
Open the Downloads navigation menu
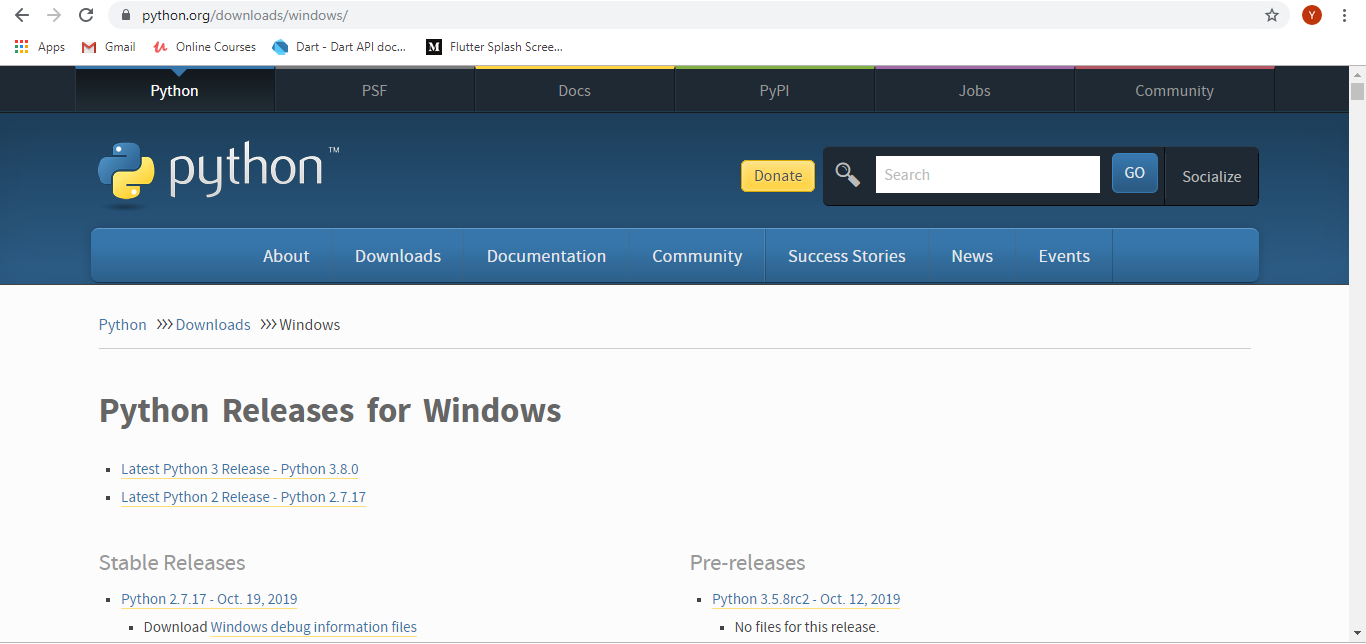pos(397,255)
